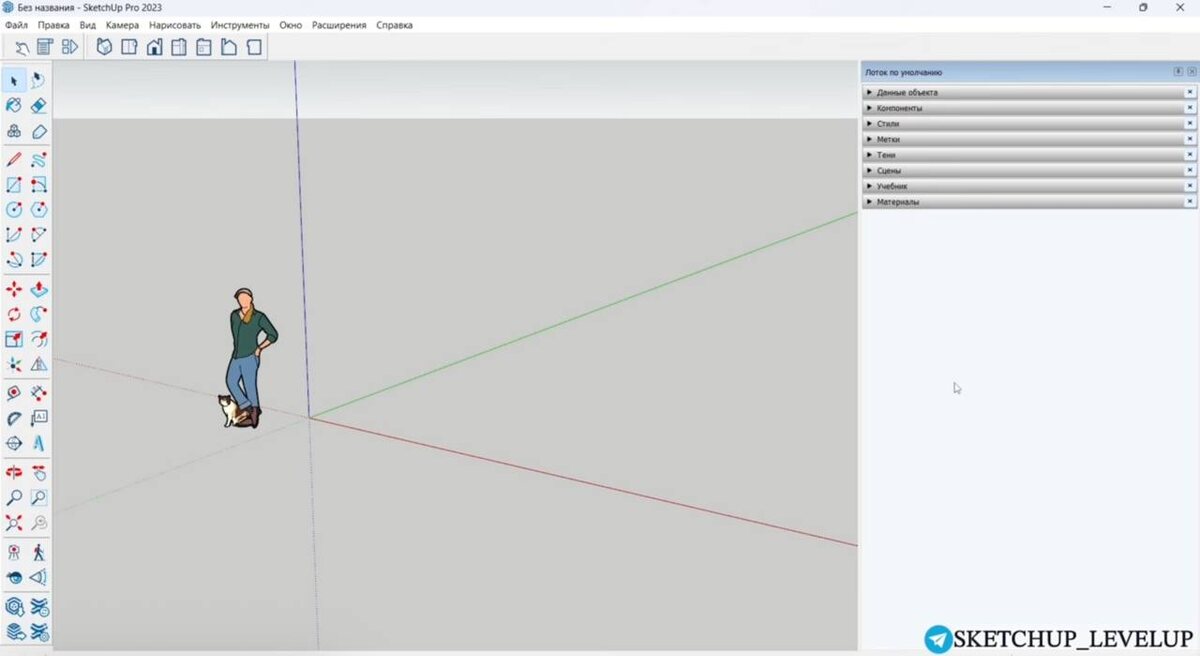Select the Freehand tool

pyautogui.click(x=38, y=160)
